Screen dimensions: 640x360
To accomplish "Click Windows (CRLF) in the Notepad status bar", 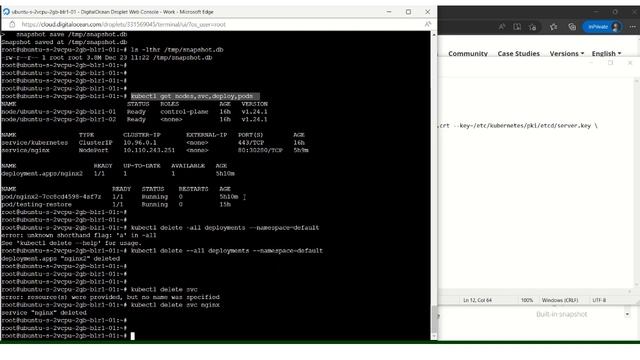I will point(560,300).
